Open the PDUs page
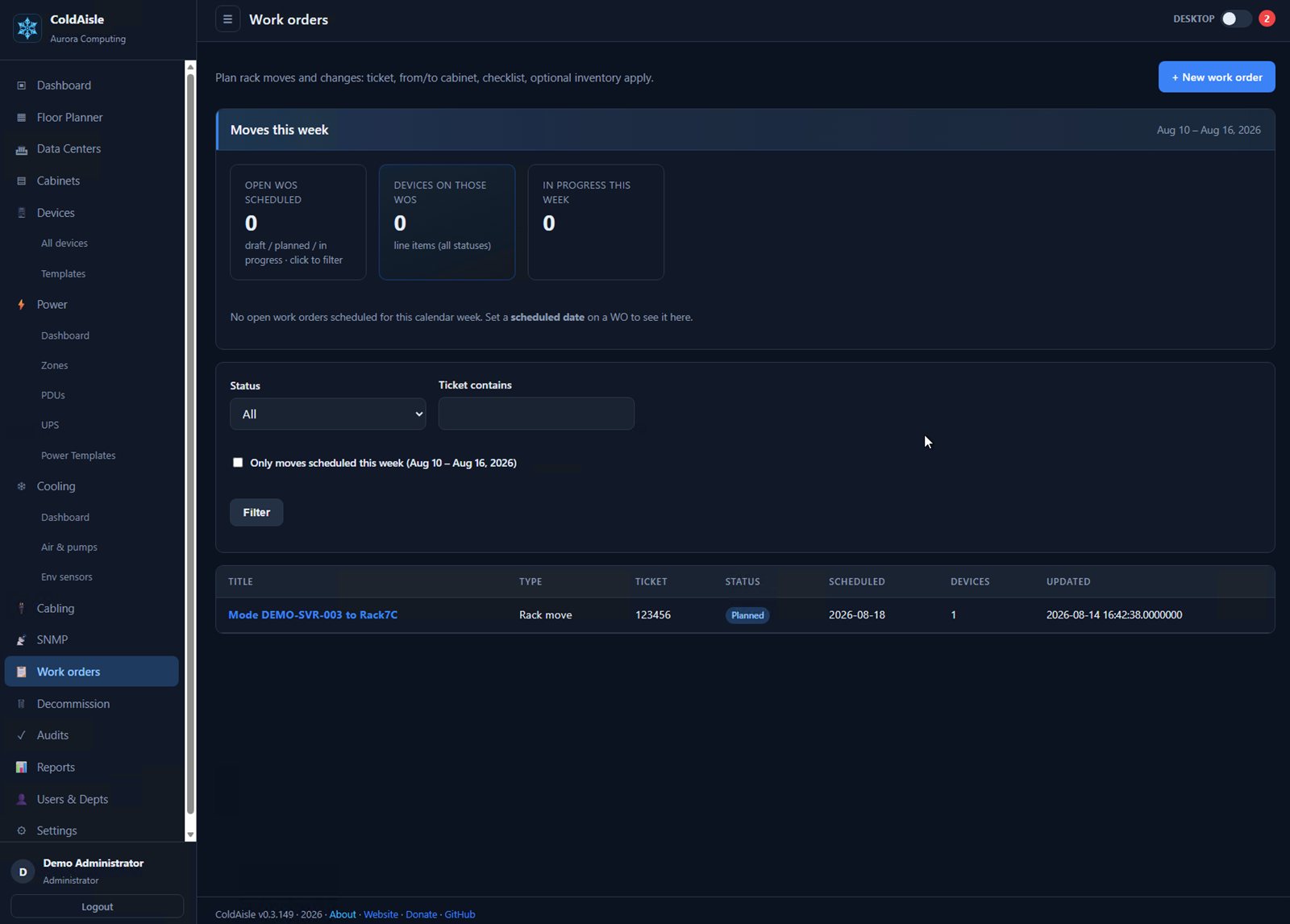 pyautogui.click(x=53, y=396)
